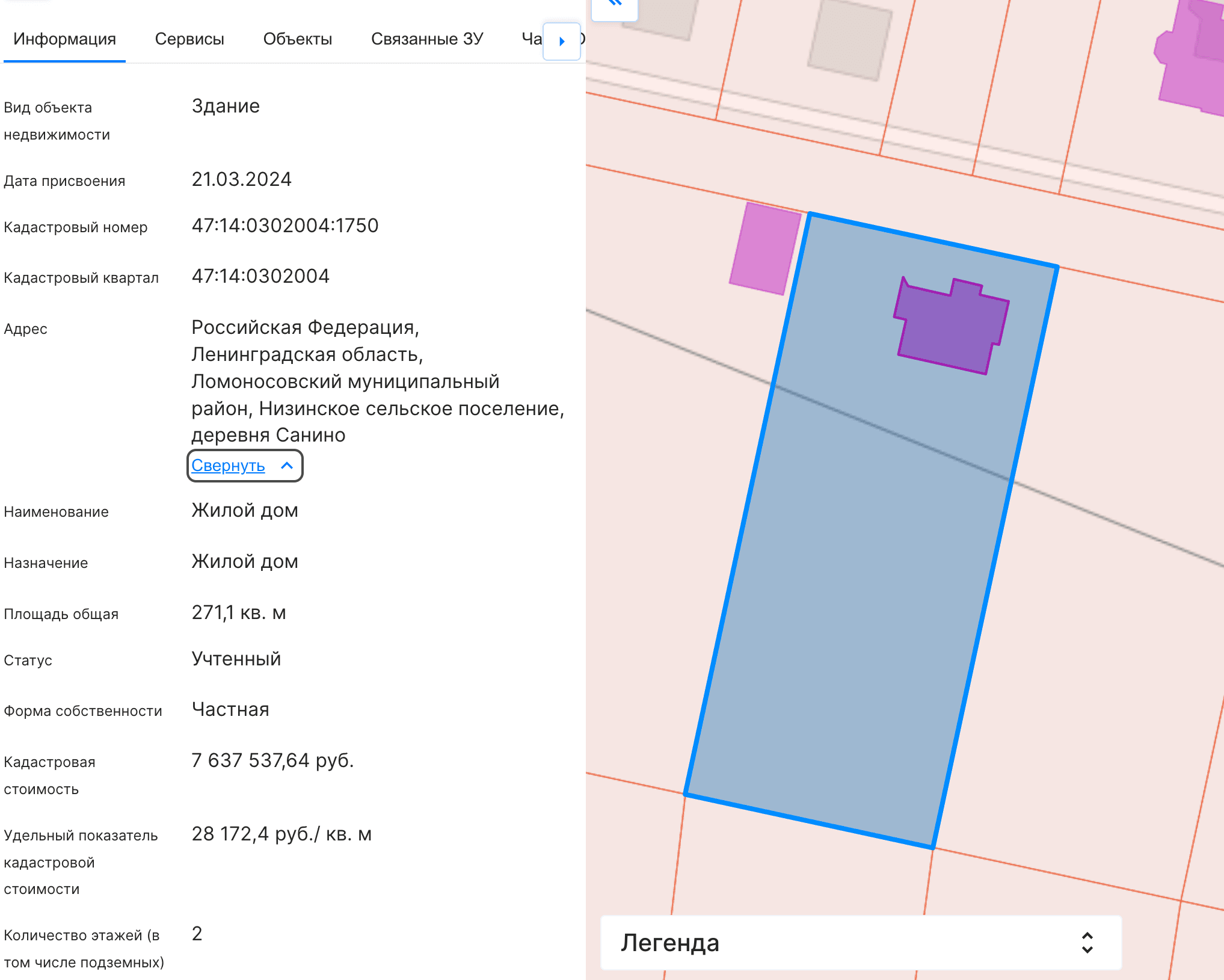Image resolution: width=1224 pixels, height=980 pixels.
Task: Return to the Информация tab
Action: pos(64,39)
